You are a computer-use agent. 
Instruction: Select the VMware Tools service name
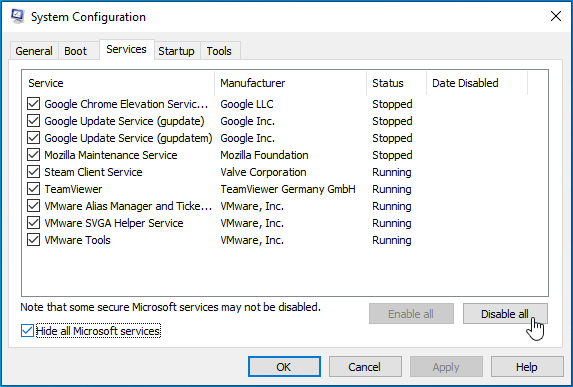(77, 240)
